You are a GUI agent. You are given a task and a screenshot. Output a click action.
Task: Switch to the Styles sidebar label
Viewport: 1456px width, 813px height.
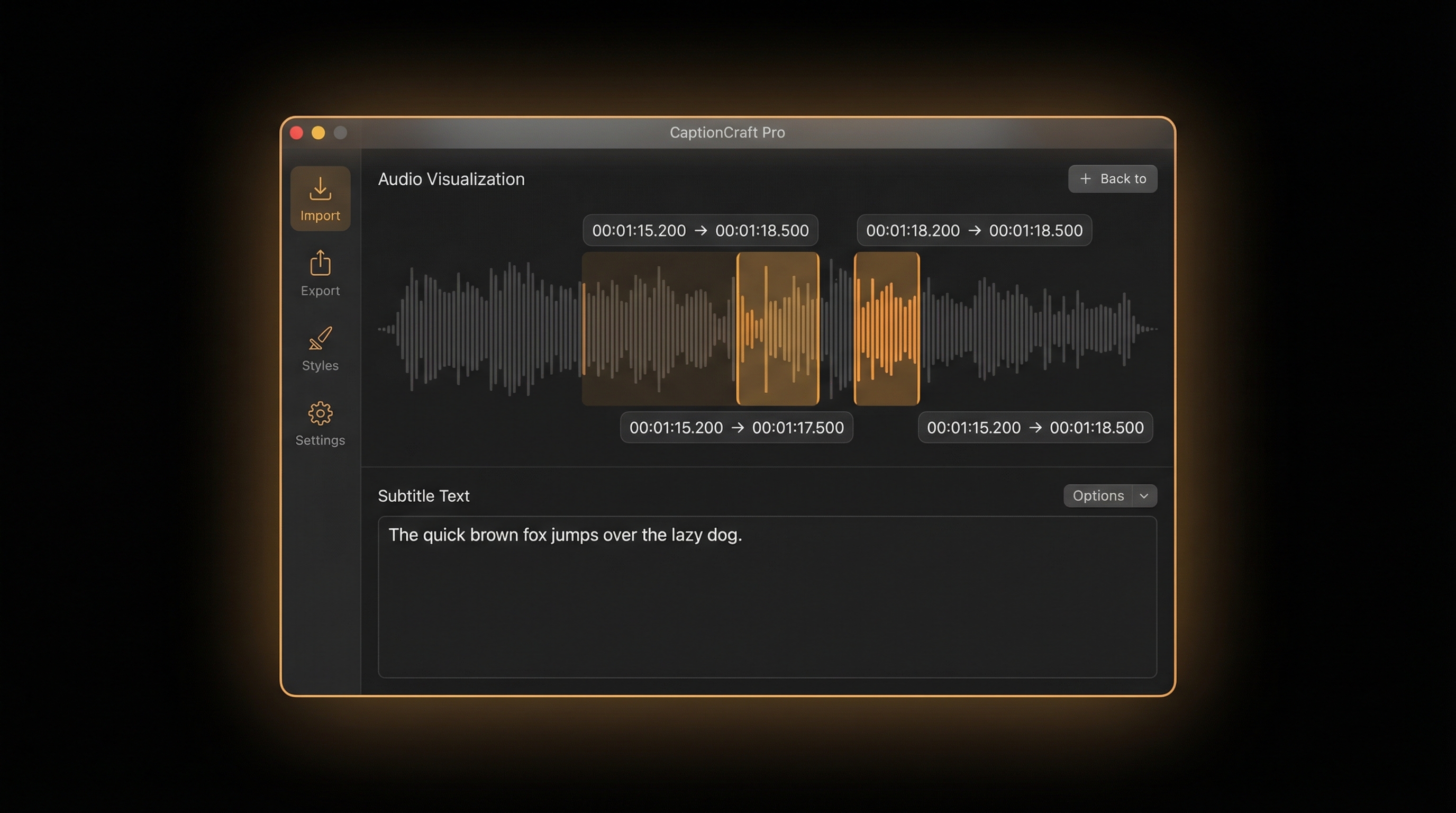[320, 365]
